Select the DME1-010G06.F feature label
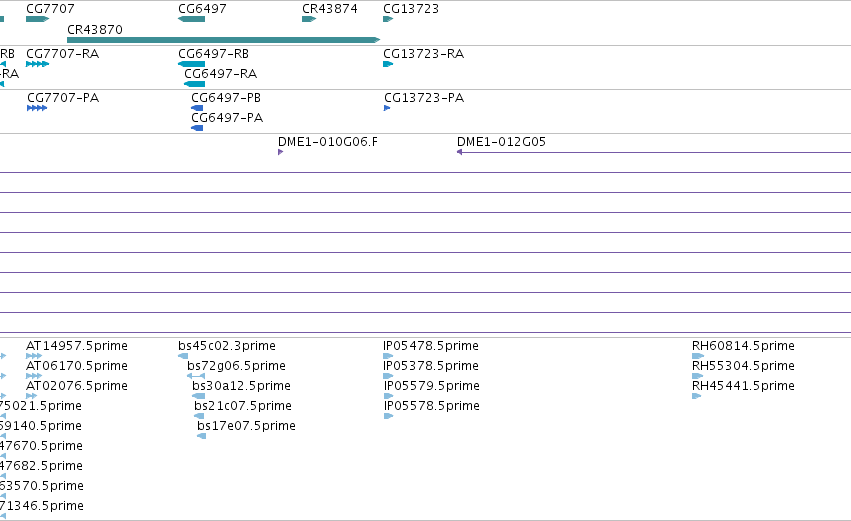 (328, 142)
